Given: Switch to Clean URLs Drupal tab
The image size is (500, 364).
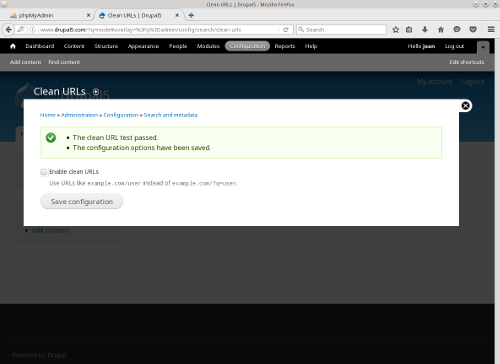Looking at the screenshot, I should (139, 15).
